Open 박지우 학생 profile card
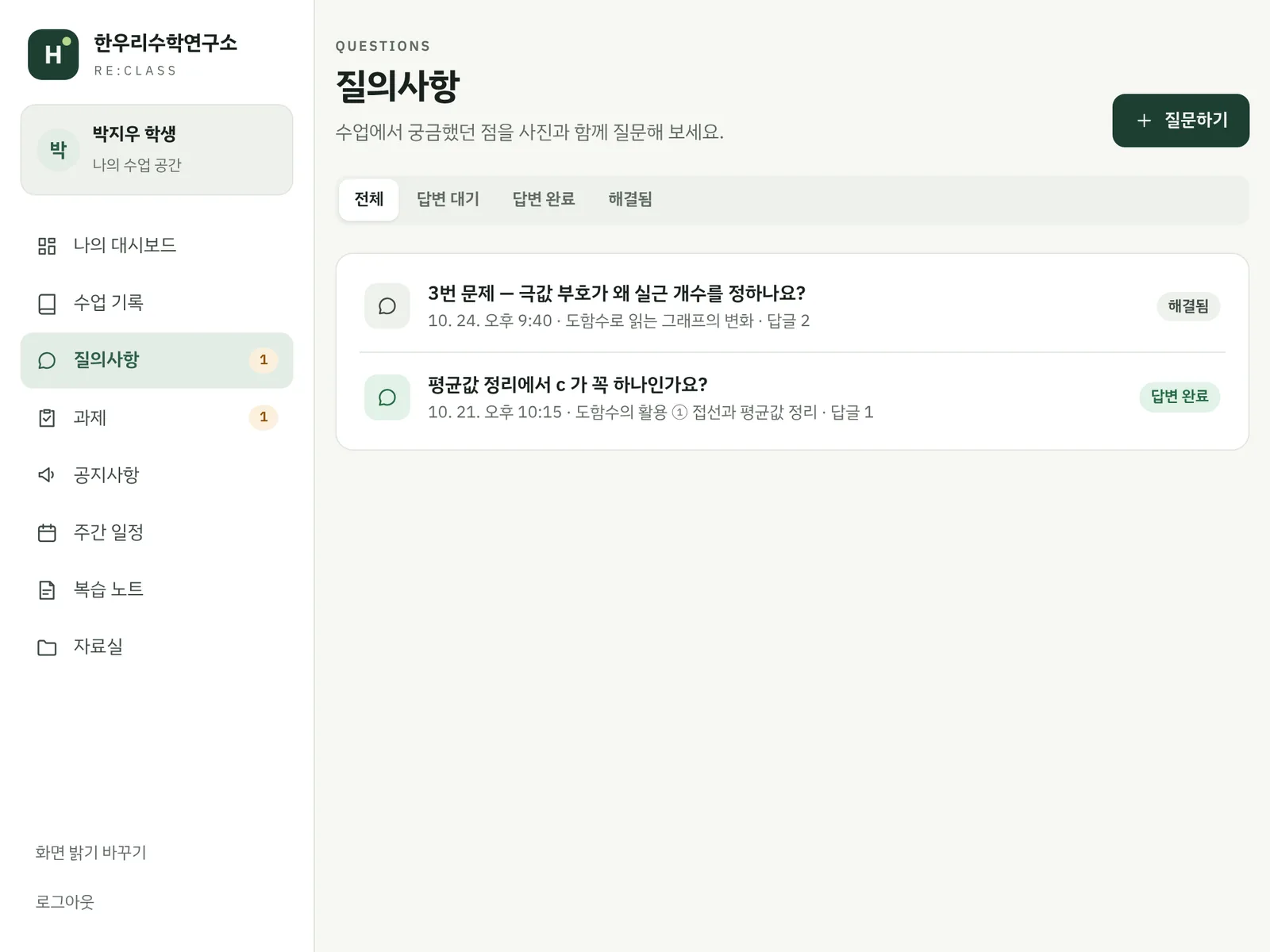Viewport: 1270px width, 952px height. coord(156,149)
